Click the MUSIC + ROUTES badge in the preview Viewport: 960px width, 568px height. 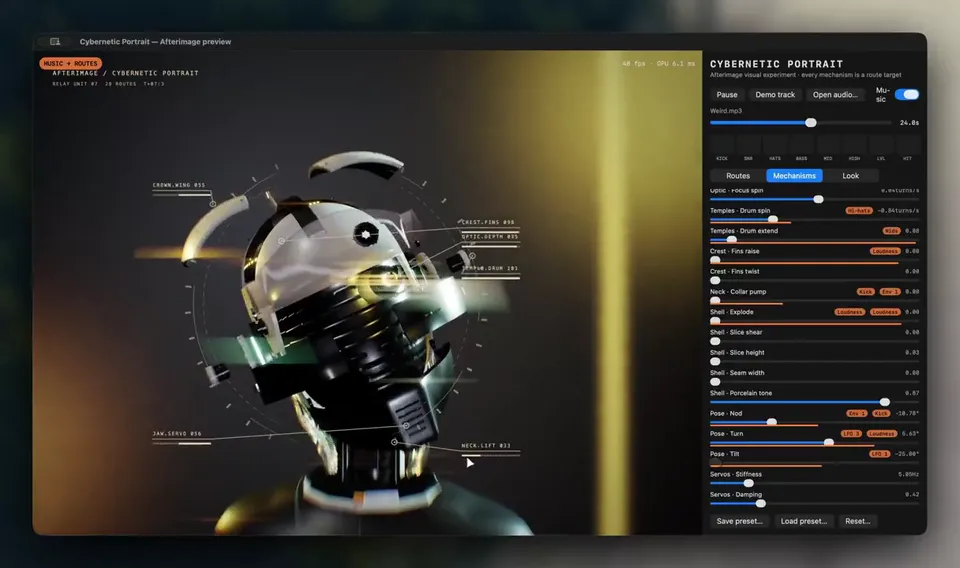[70, 63]
